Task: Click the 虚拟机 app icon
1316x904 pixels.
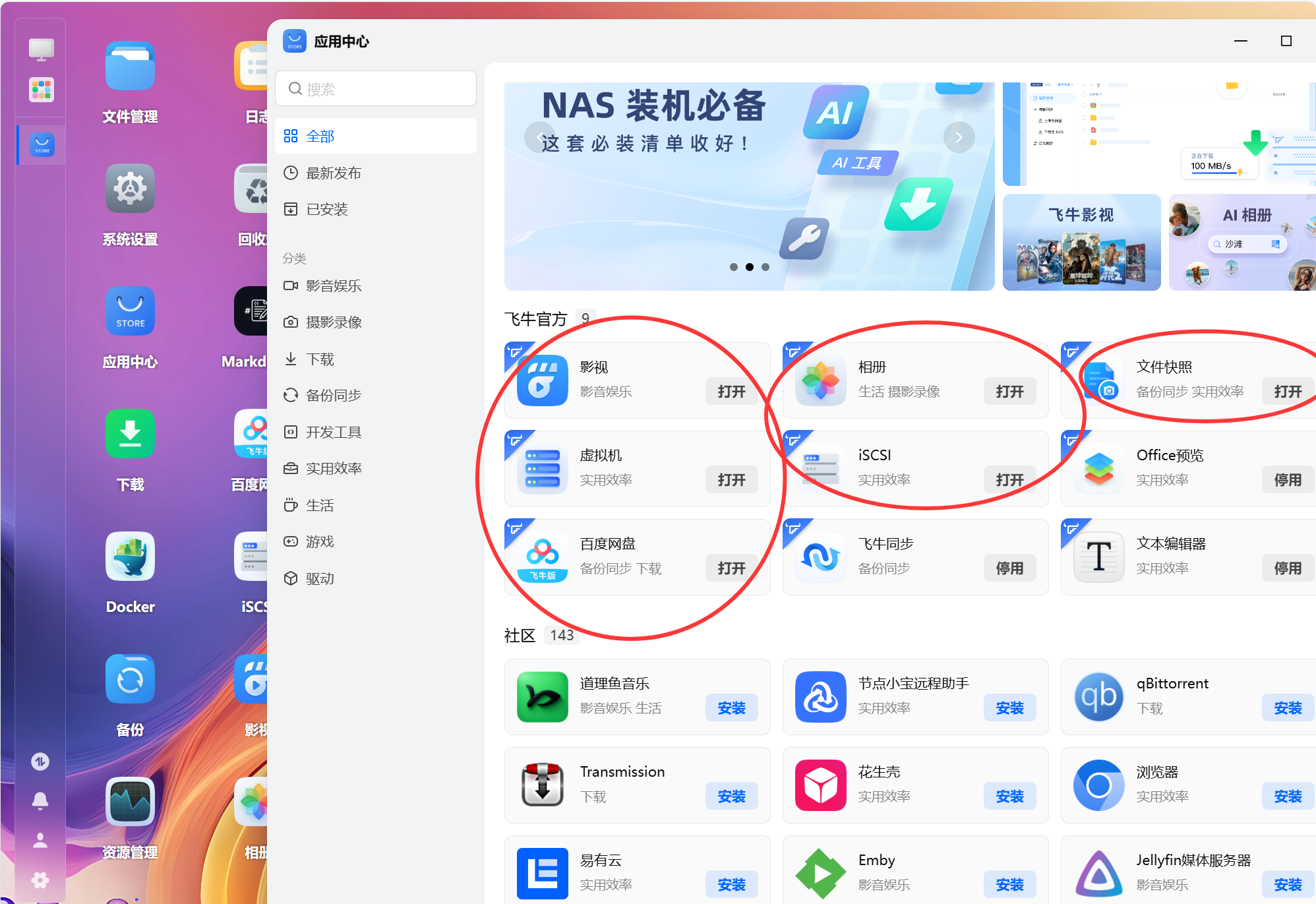Action: (542, 469)
